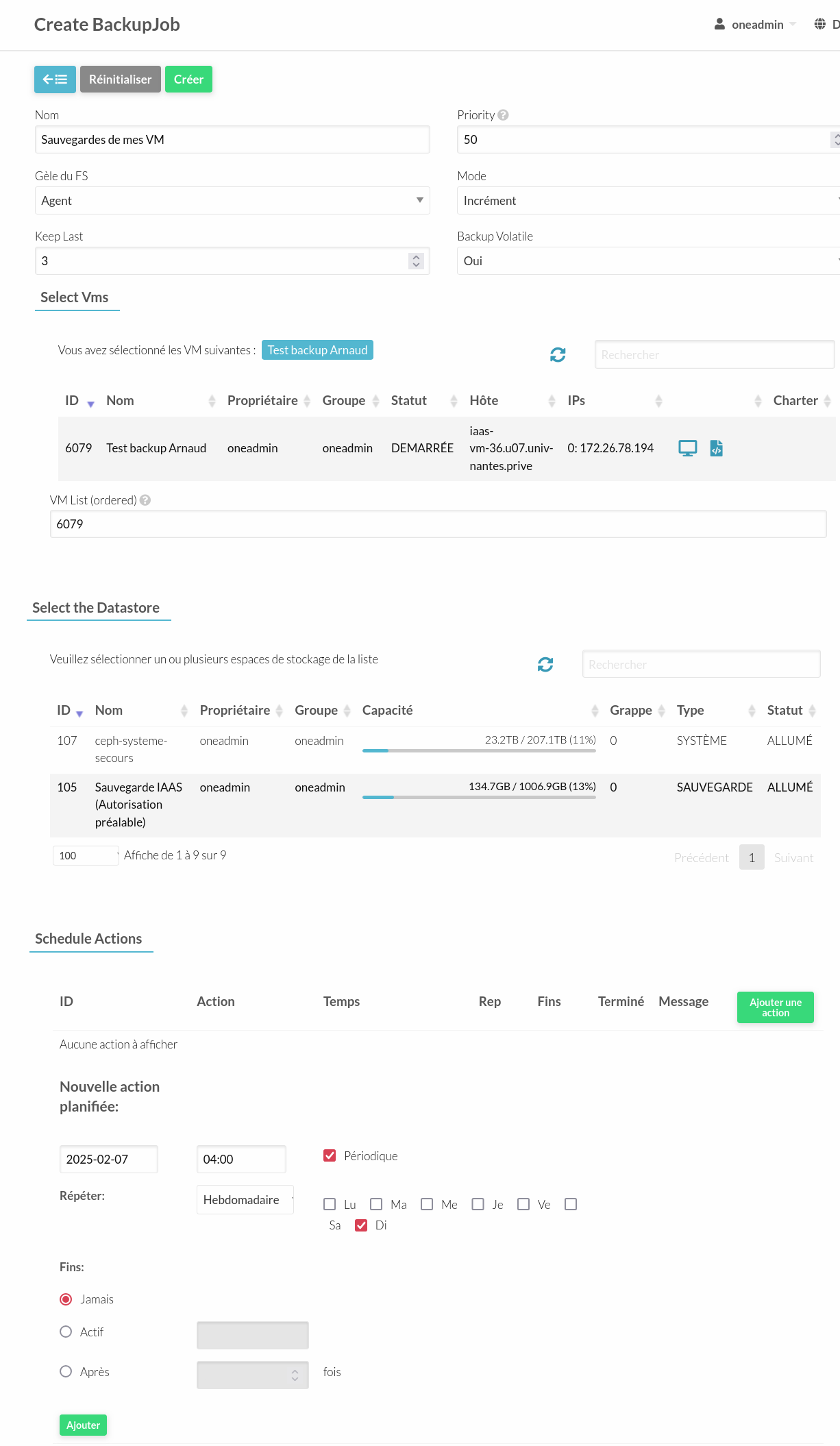The image size is (840, 1446).
Task: Click the back-to-list arrow button
Action: pyautogui.click(x=55, y=79)
